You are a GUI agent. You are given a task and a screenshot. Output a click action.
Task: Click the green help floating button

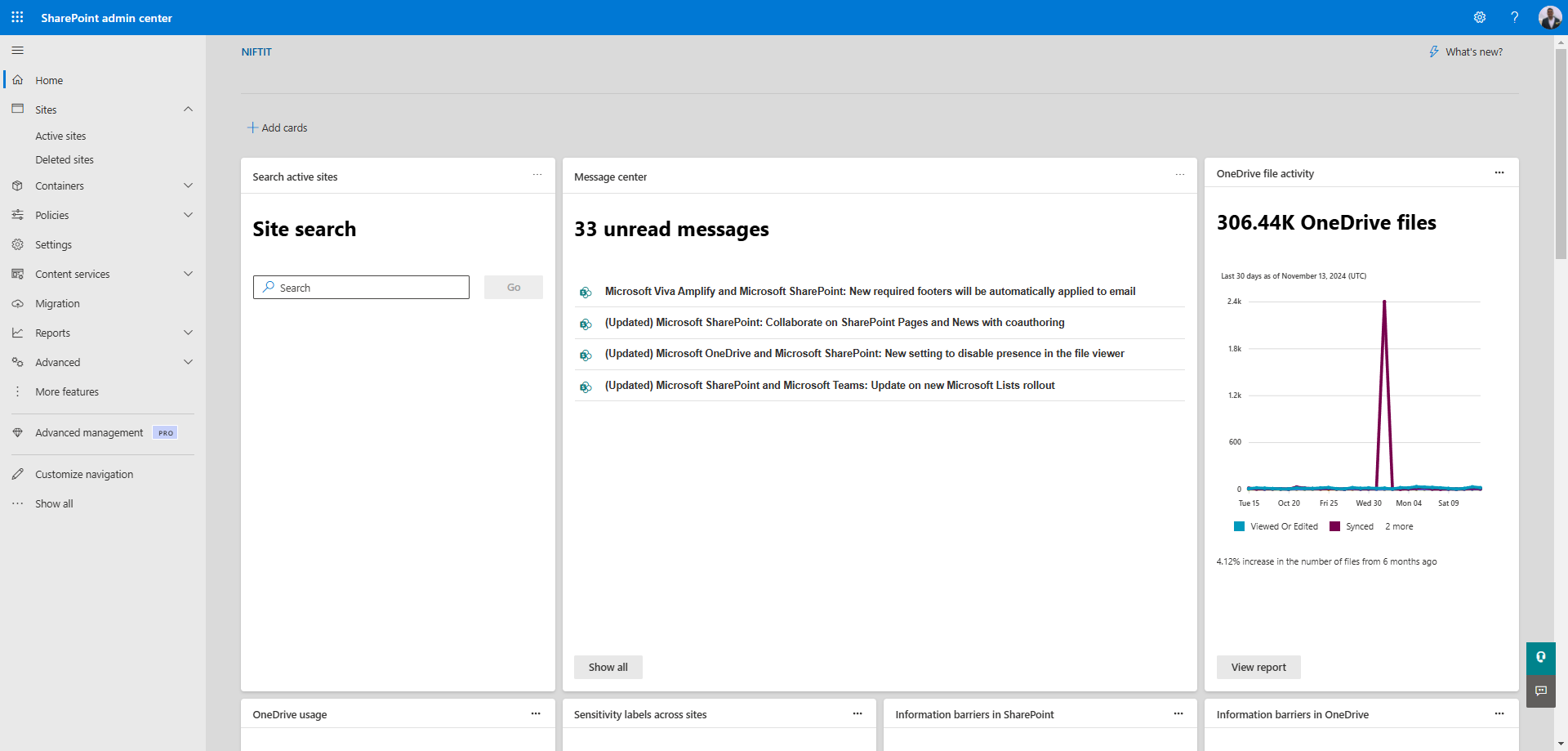1541,658
